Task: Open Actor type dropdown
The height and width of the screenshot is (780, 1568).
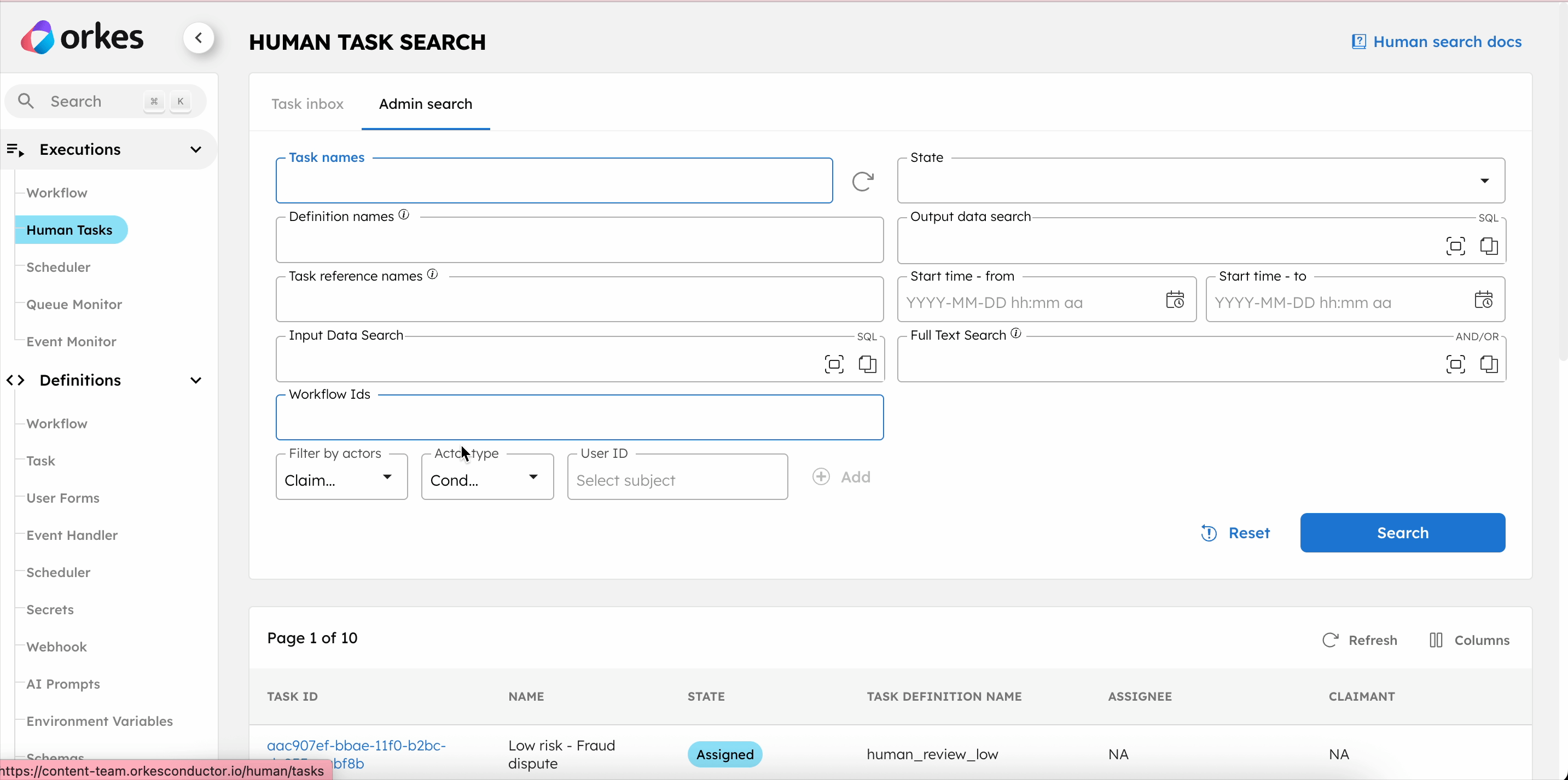Action: coord(533,477)
